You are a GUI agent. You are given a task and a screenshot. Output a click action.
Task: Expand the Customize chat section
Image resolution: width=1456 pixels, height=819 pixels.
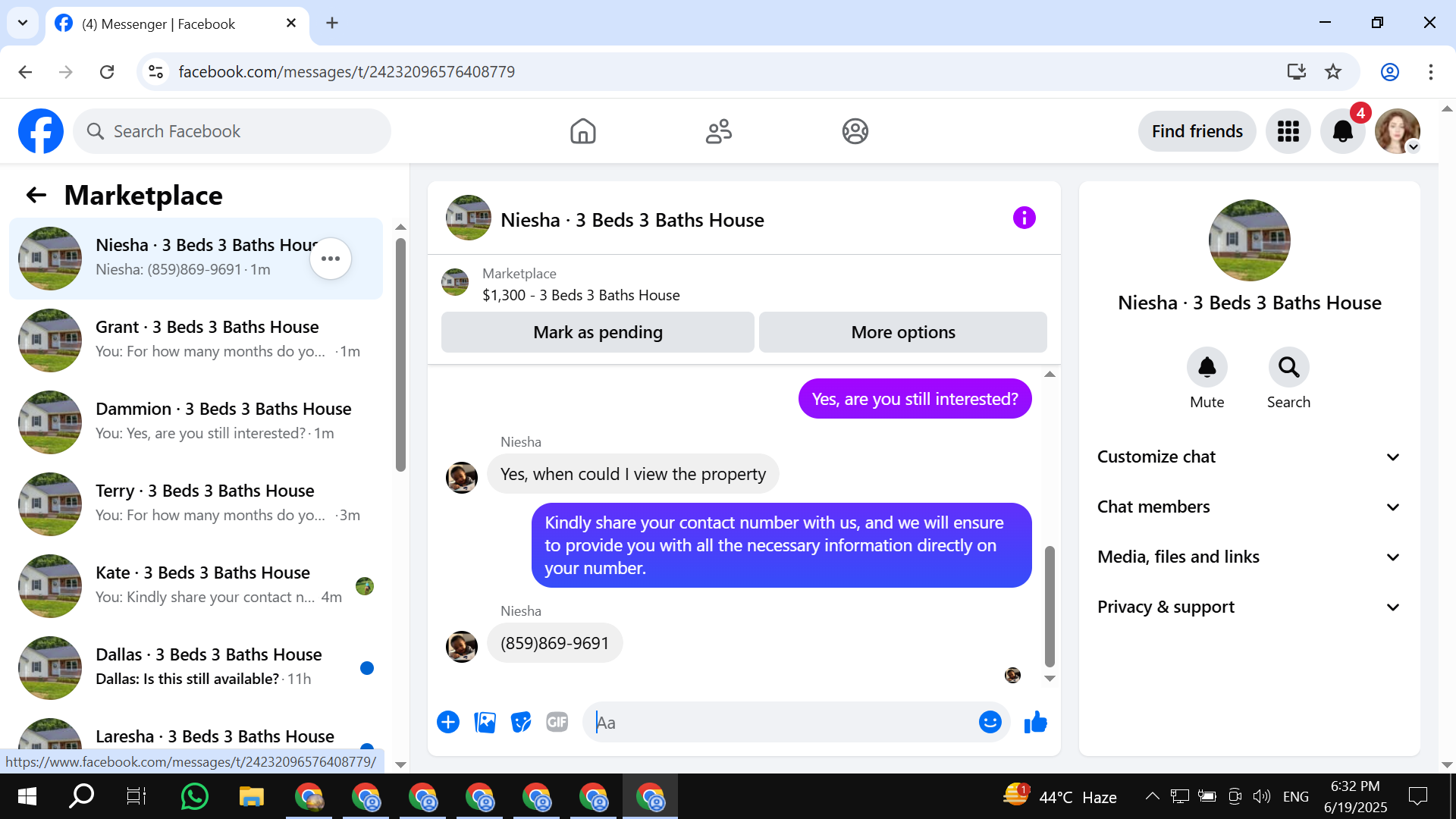1249,457
